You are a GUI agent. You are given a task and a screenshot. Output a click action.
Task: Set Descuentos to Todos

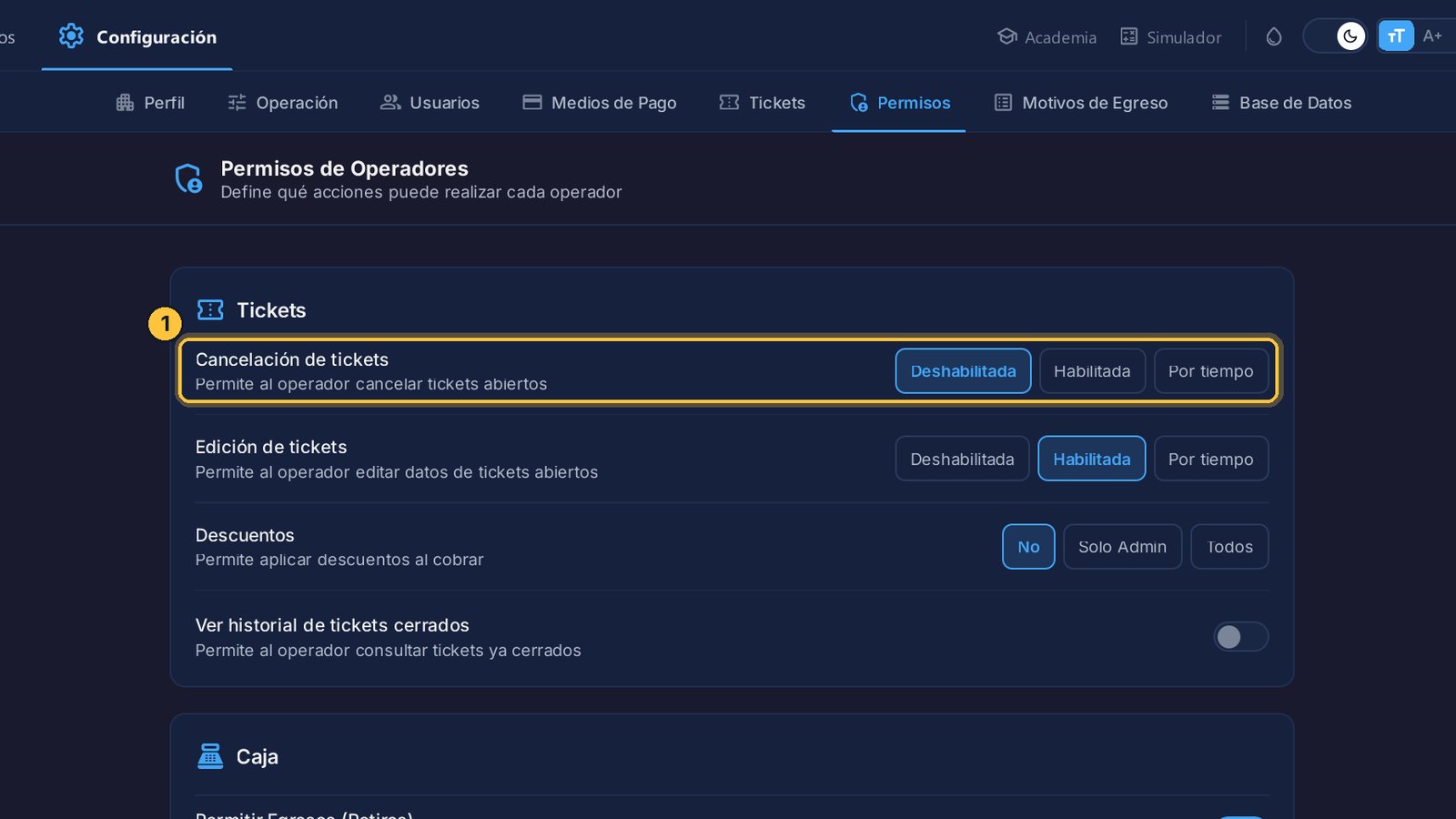(1229, 547)
